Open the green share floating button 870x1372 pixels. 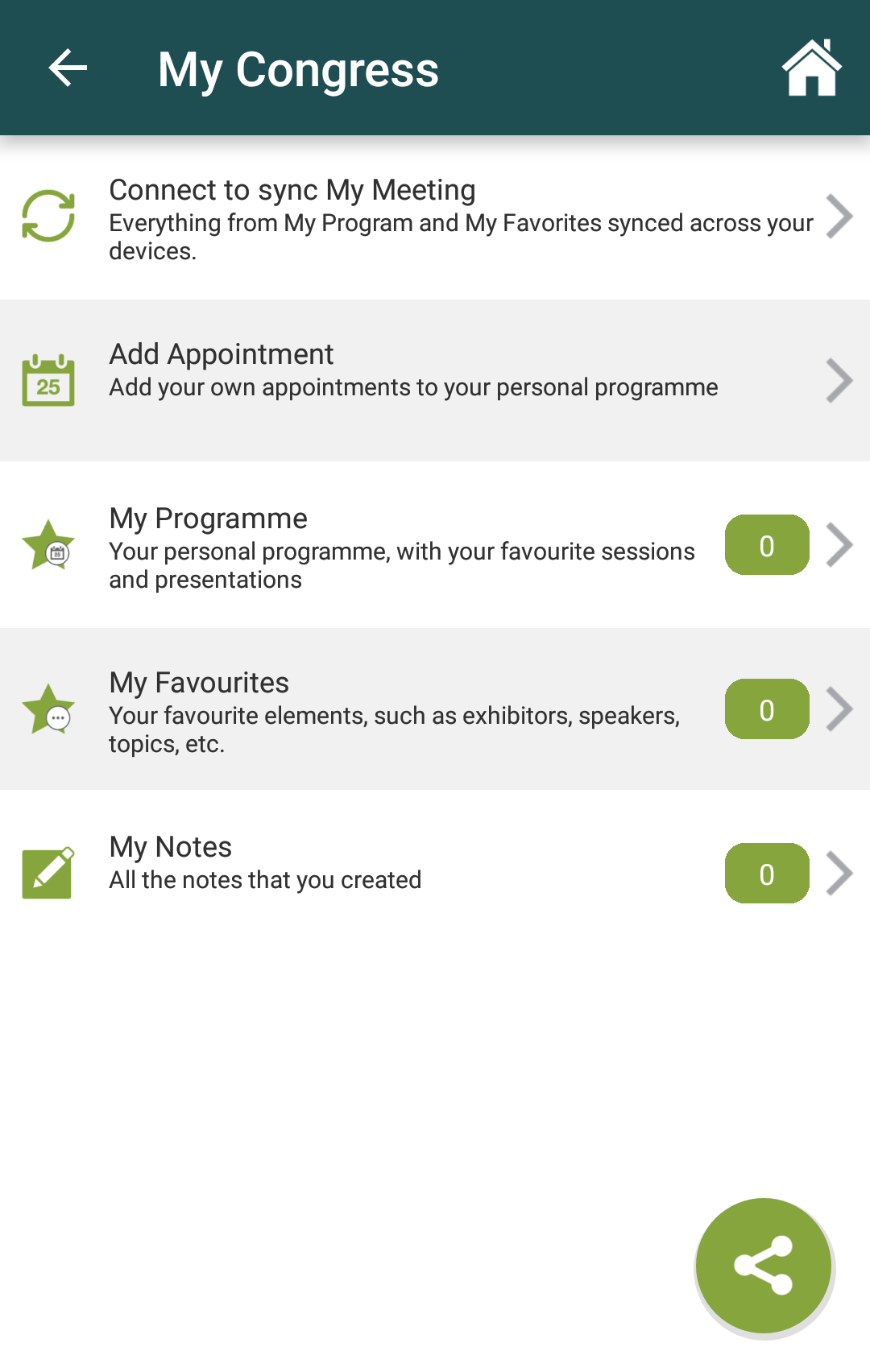(764, 1266)
